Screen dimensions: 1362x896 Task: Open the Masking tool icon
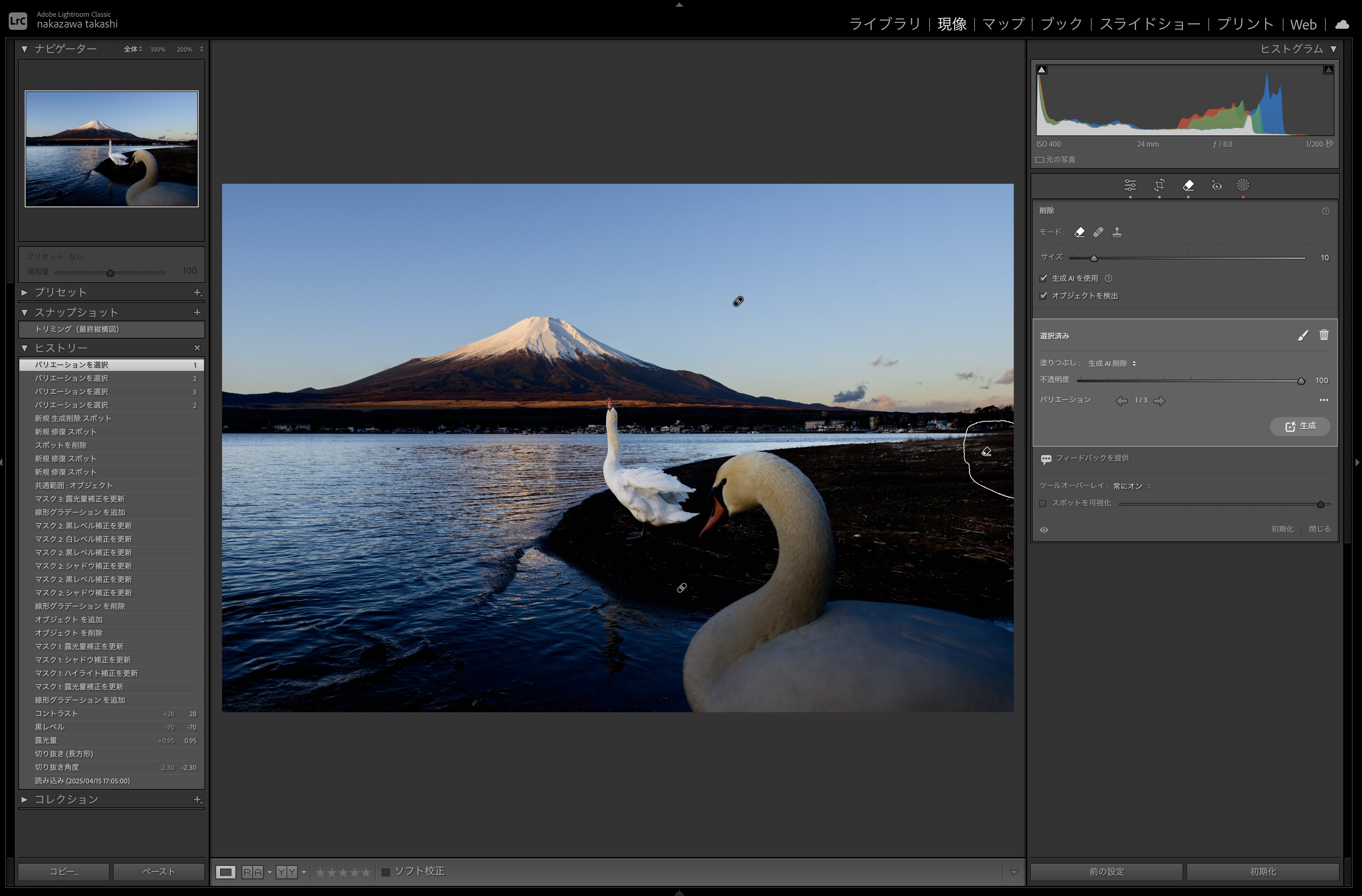point(1242,185)
